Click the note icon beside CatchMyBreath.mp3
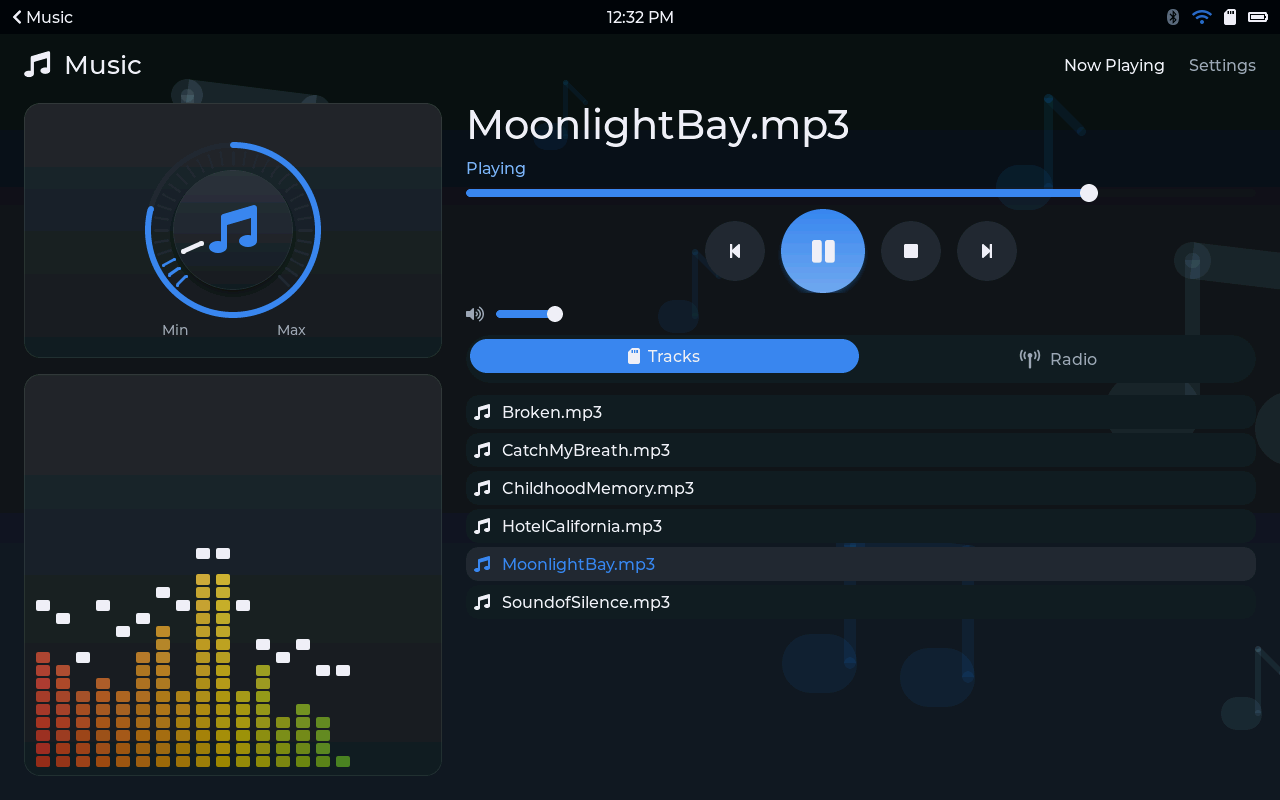1280x800 pixels. (x=482, y=450)
